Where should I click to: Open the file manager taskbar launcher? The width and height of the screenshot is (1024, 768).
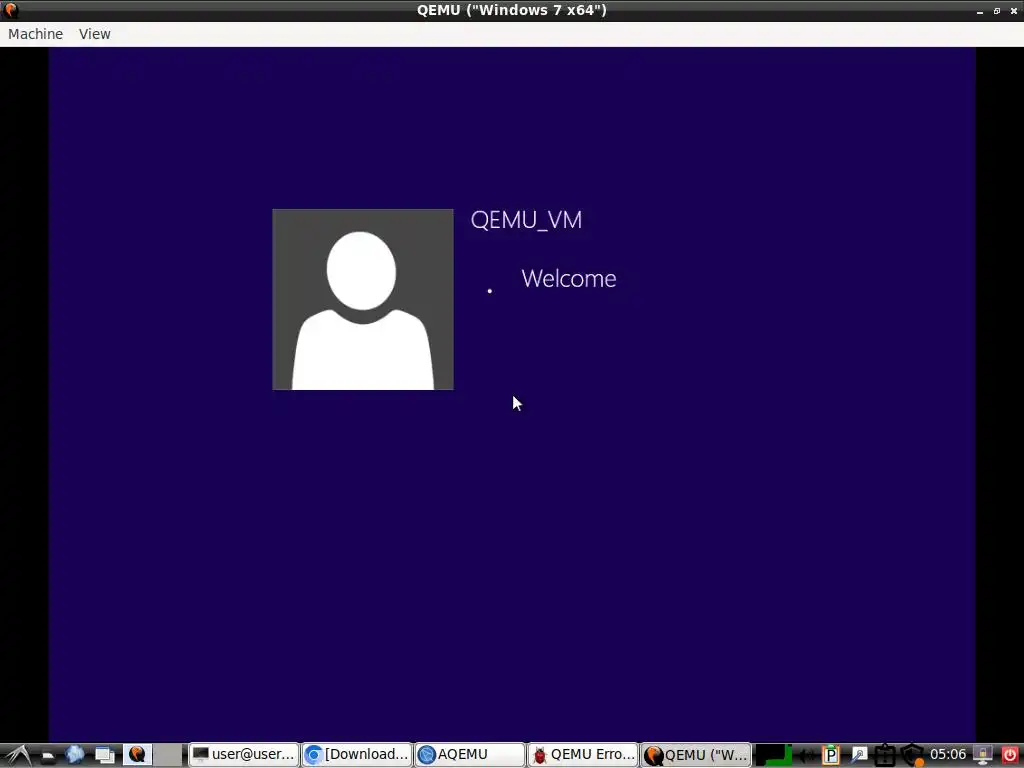[x=47, y=755]
